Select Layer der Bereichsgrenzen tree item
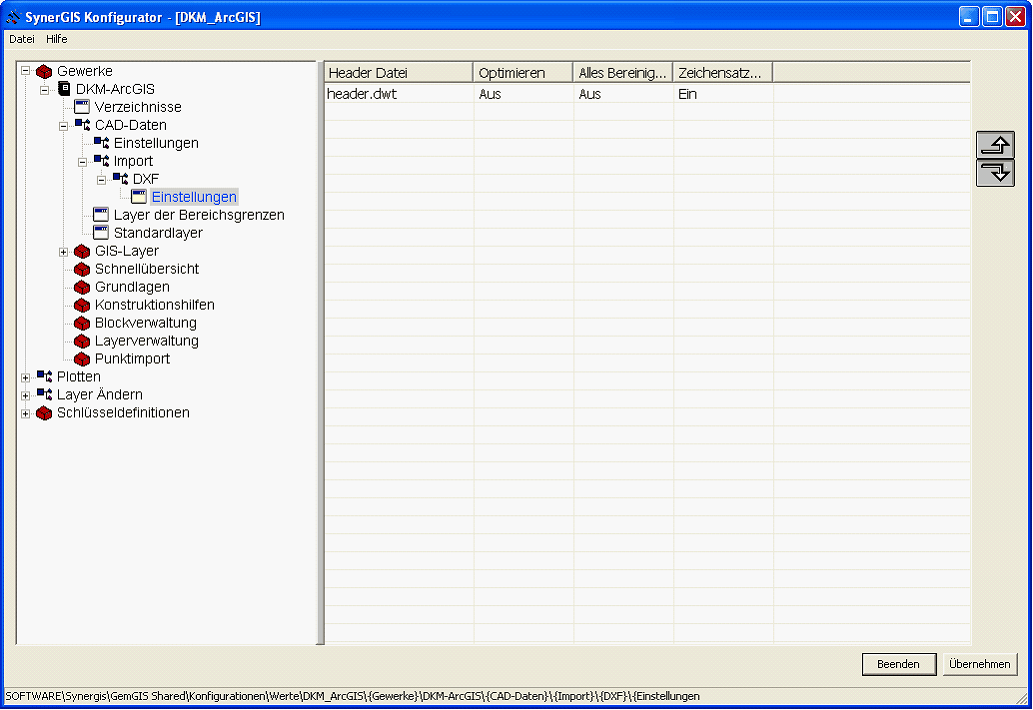 click(198, 215)
